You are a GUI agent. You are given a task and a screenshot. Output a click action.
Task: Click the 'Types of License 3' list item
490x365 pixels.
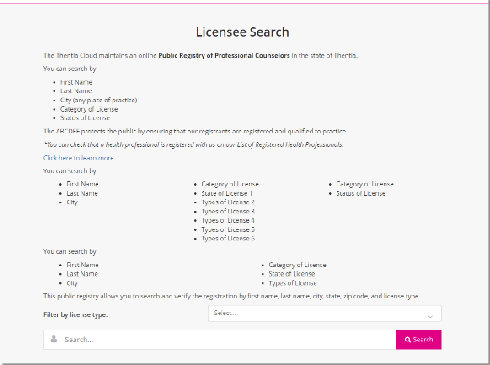(228, 211)
